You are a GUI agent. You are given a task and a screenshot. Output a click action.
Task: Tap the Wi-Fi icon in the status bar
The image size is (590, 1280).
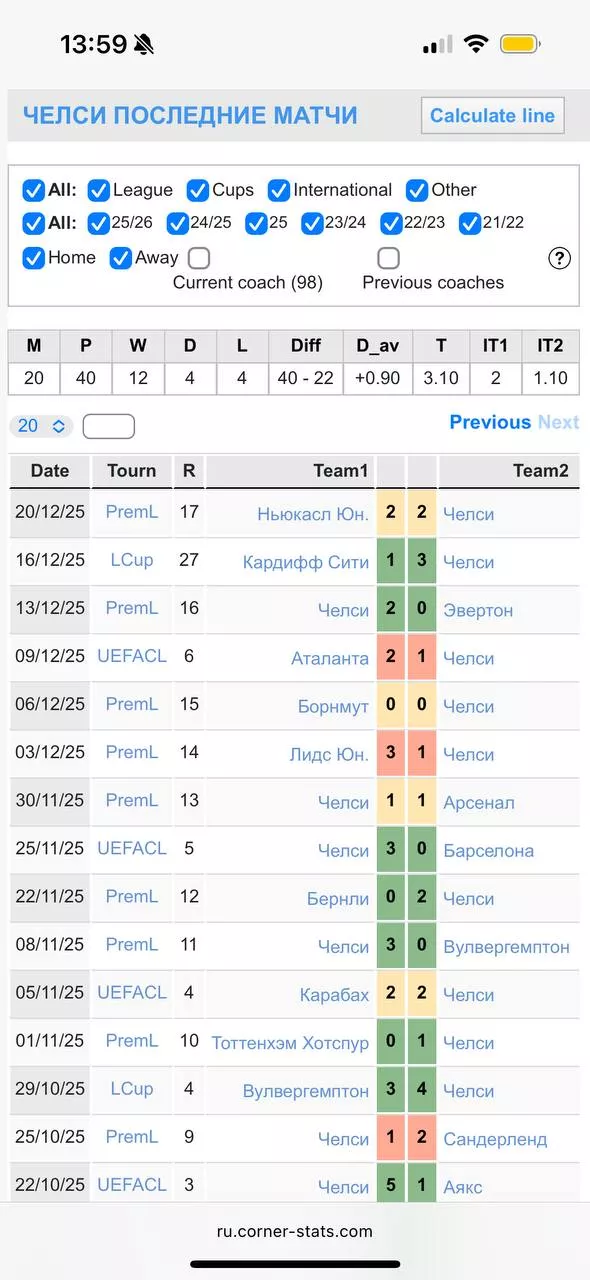point(475,43)
